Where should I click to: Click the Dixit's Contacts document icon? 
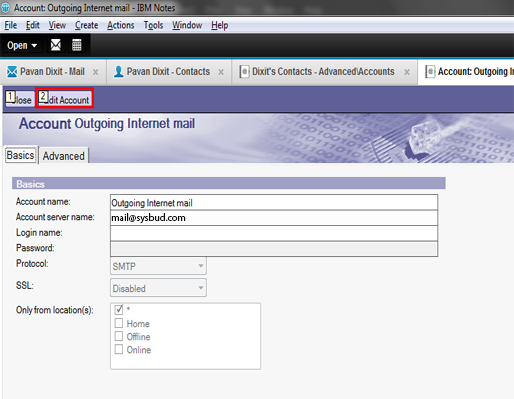click(244, 72)
